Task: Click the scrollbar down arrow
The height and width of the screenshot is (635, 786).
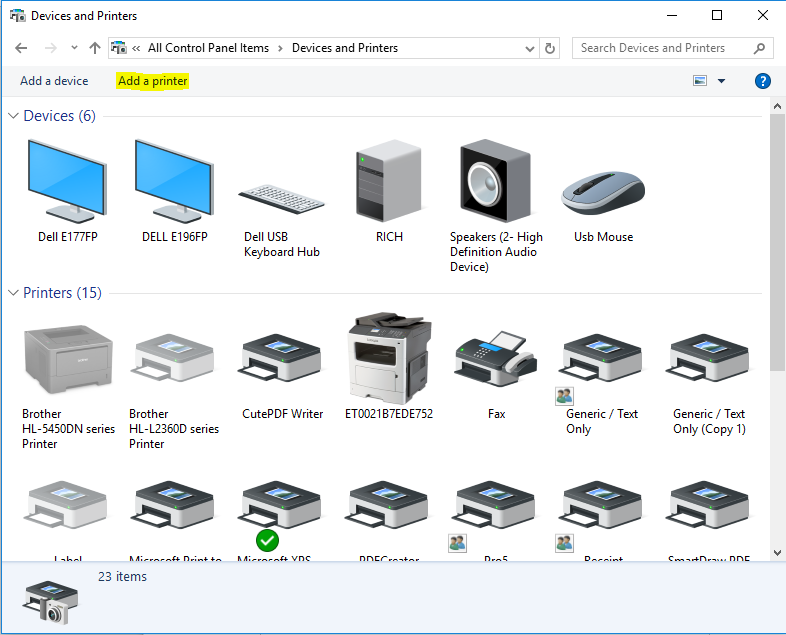Action: (x=777, y=553)
